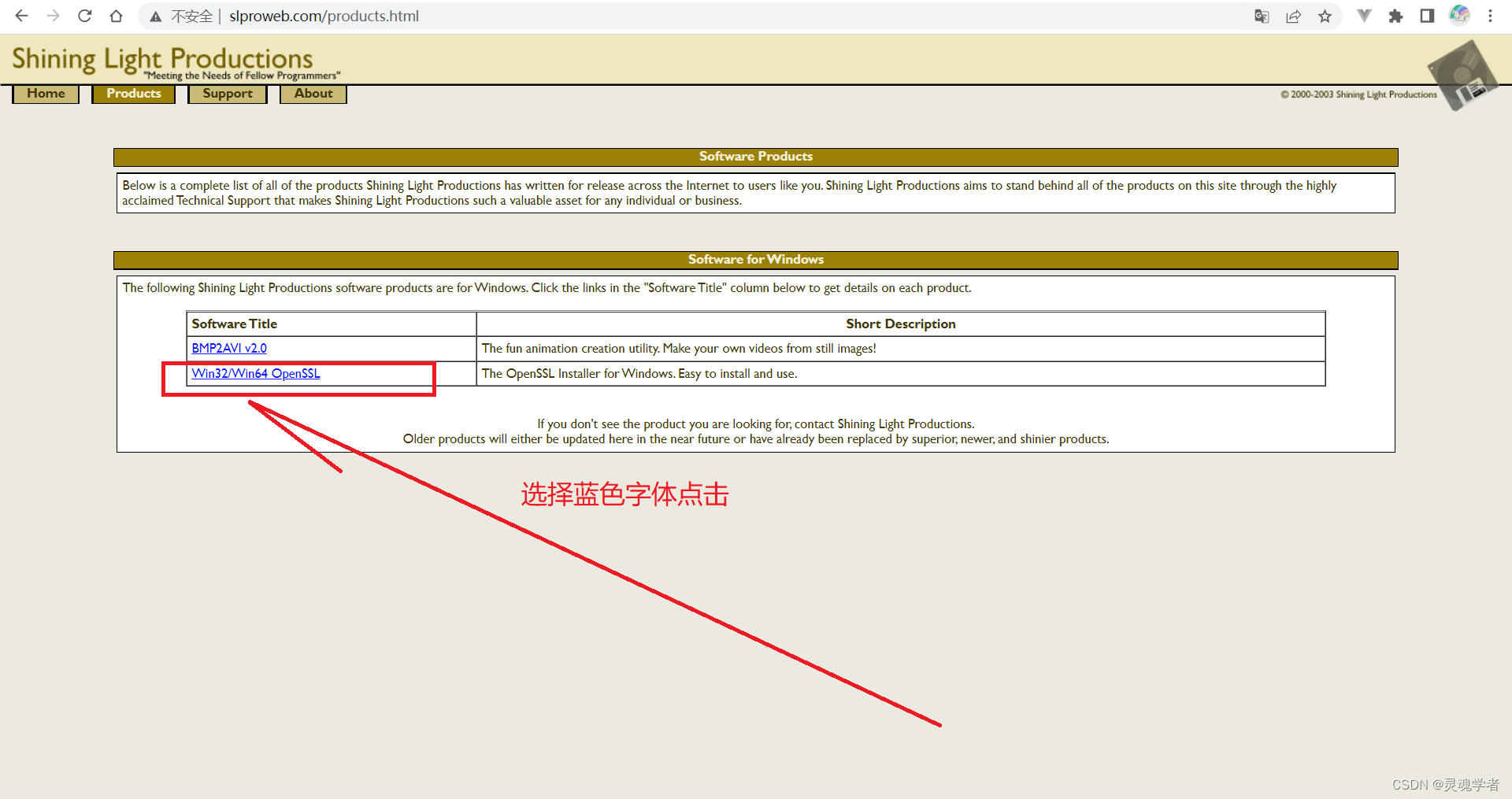The height and width of the screenshot is (799, 1512).
Task: Click the 'Below is a complete list' paragraph
Action: pyautogui.click(x=729, y=193)
